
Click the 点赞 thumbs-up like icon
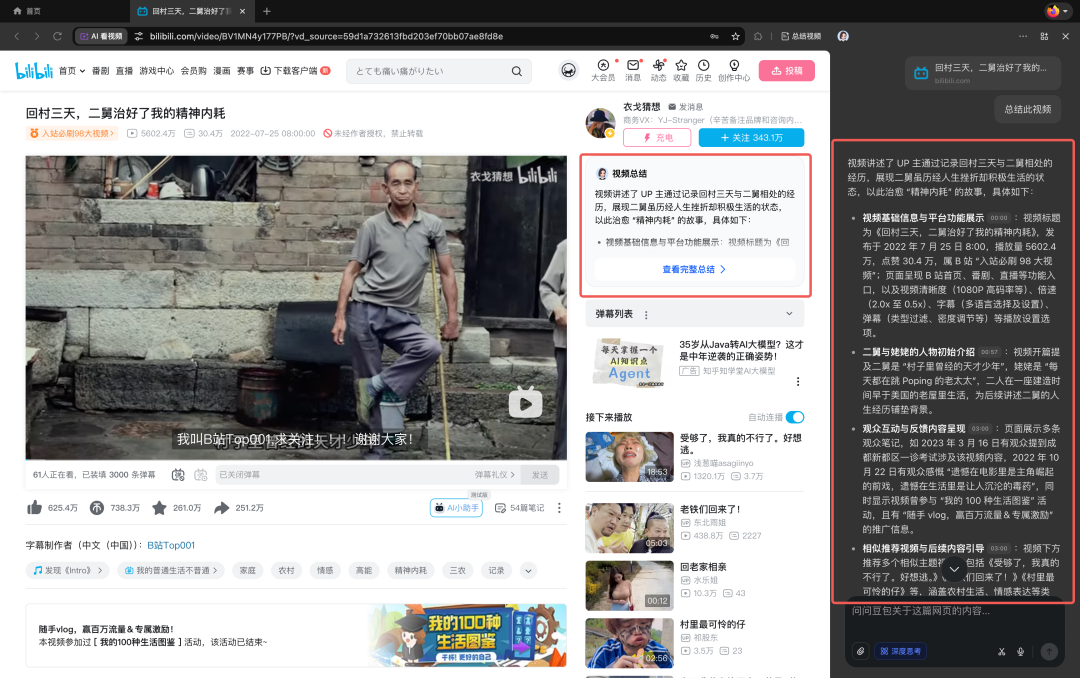pos(34,507)
